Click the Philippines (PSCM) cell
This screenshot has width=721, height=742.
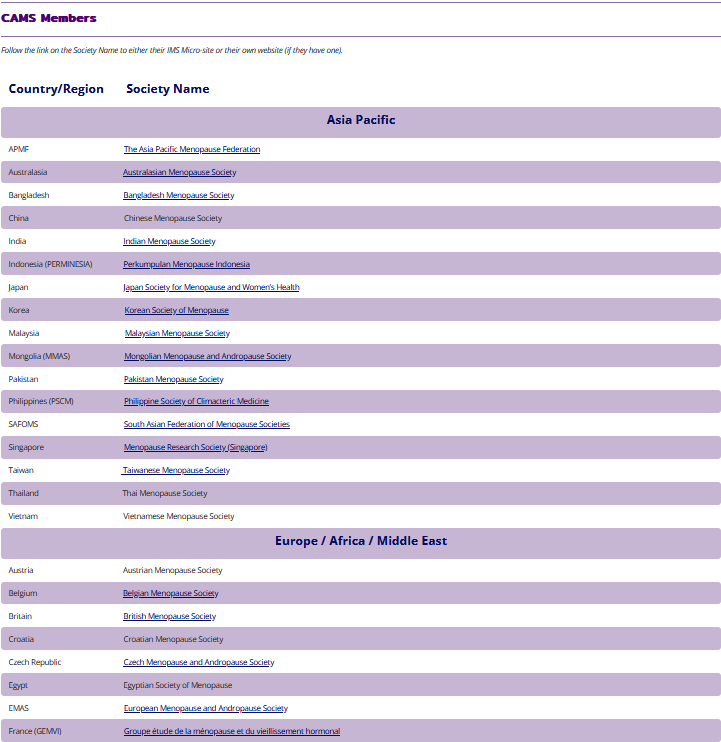point(41,401)
